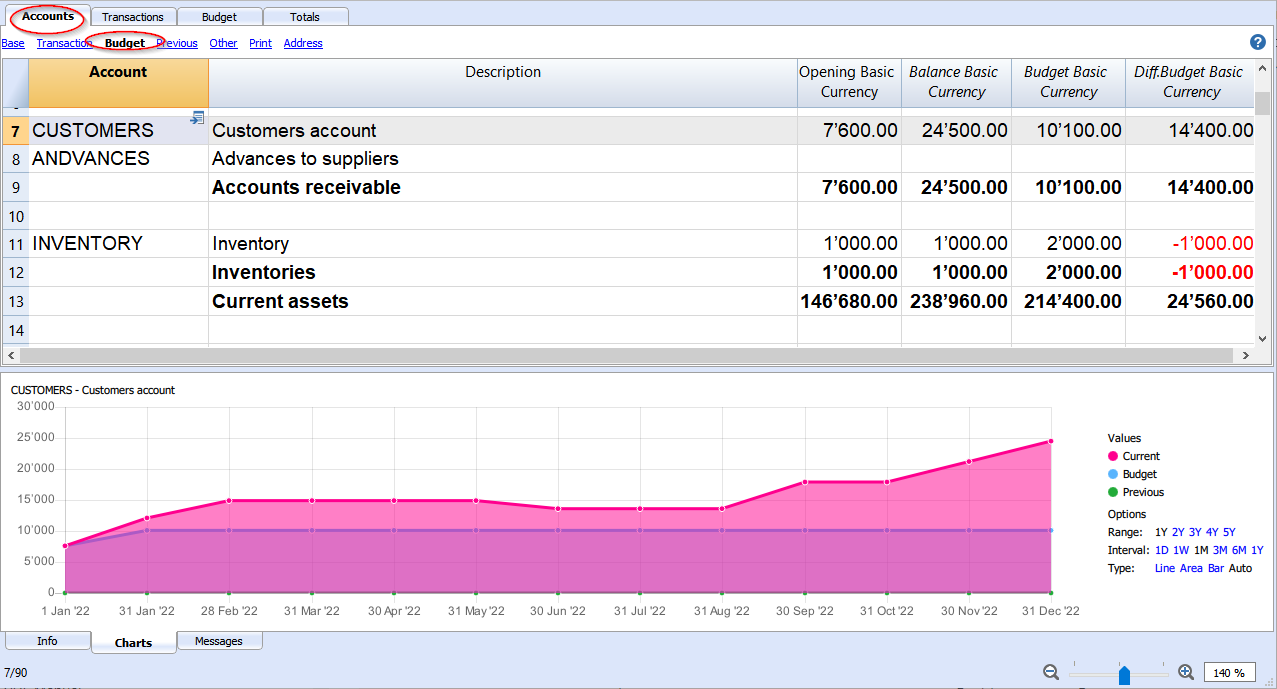Click Budget Basic Currency column header
The image size is (1277, 689).
1068,82
